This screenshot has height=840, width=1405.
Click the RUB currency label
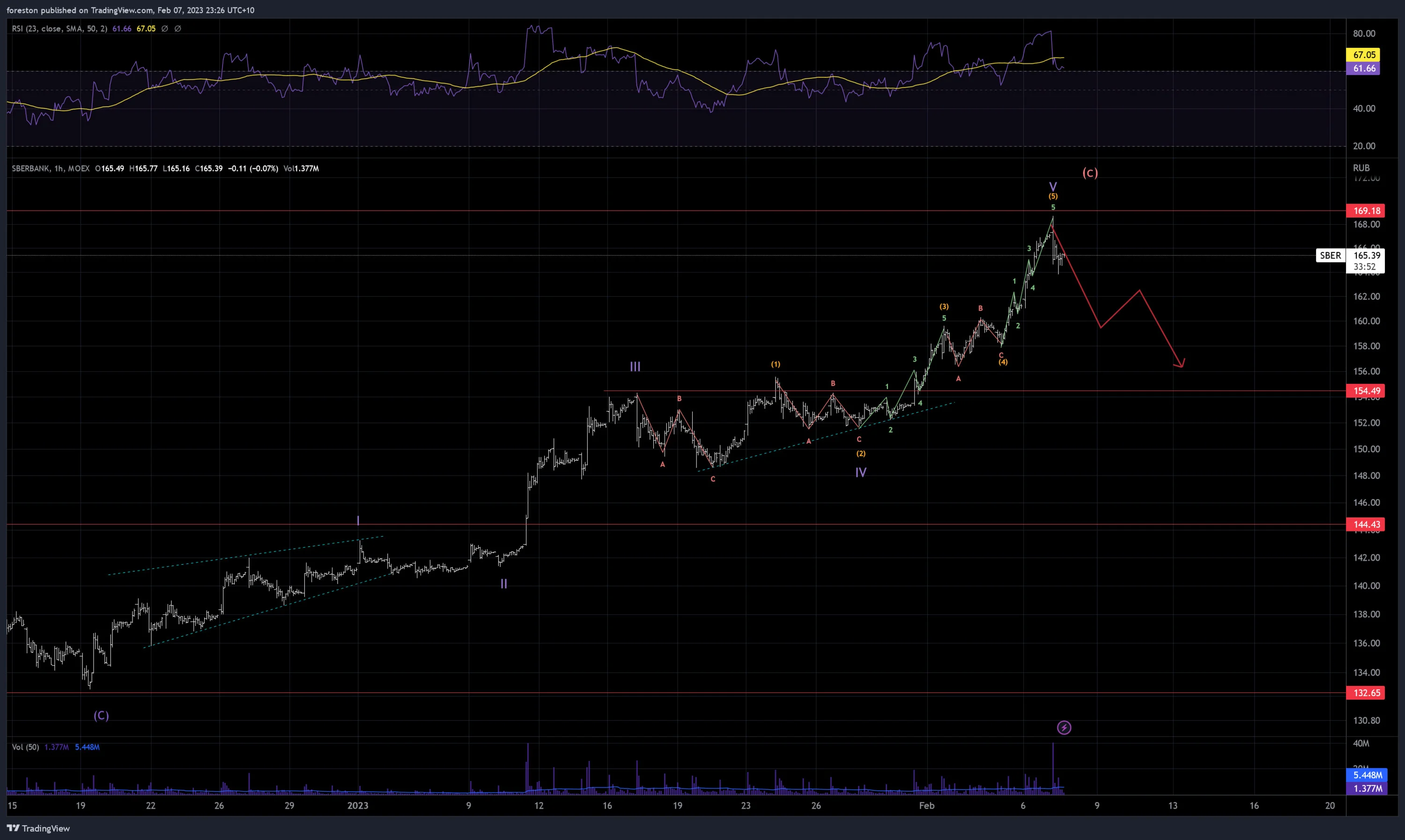1361,168
